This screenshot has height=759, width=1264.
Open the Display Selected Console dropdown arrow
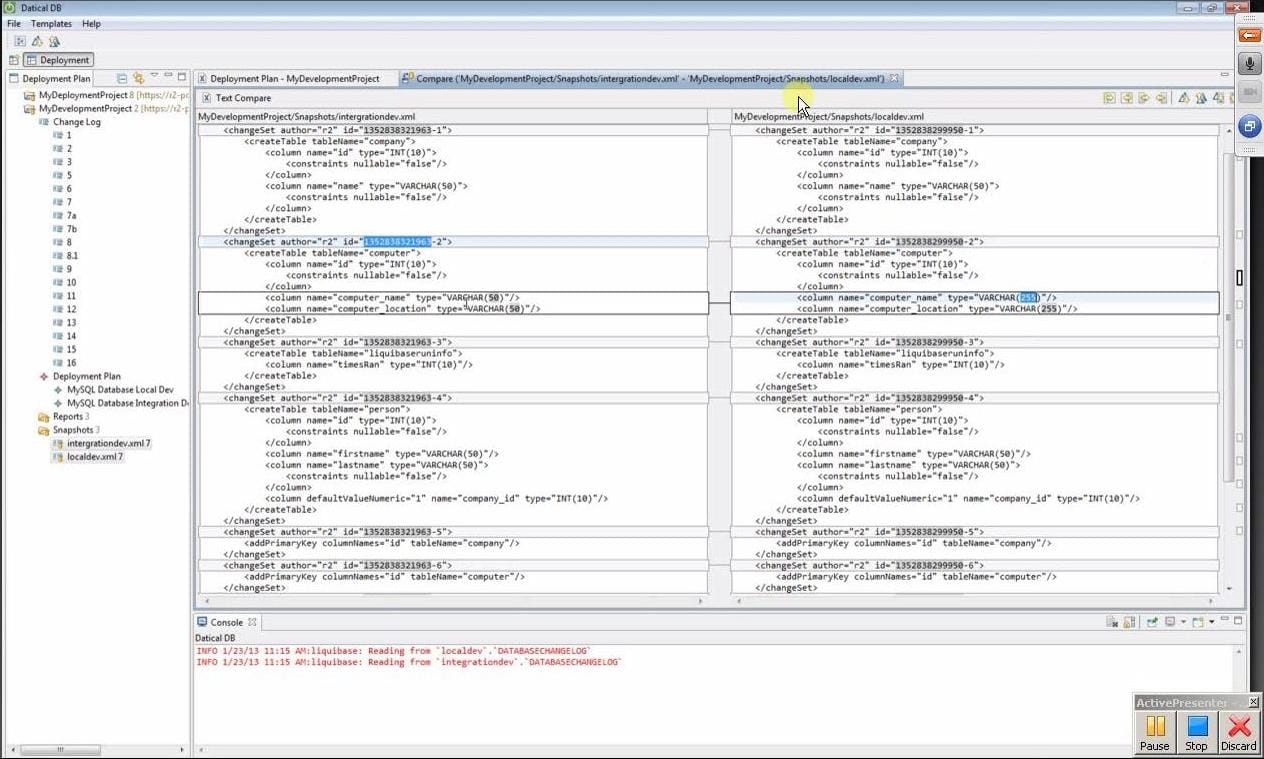[1182, 622]
